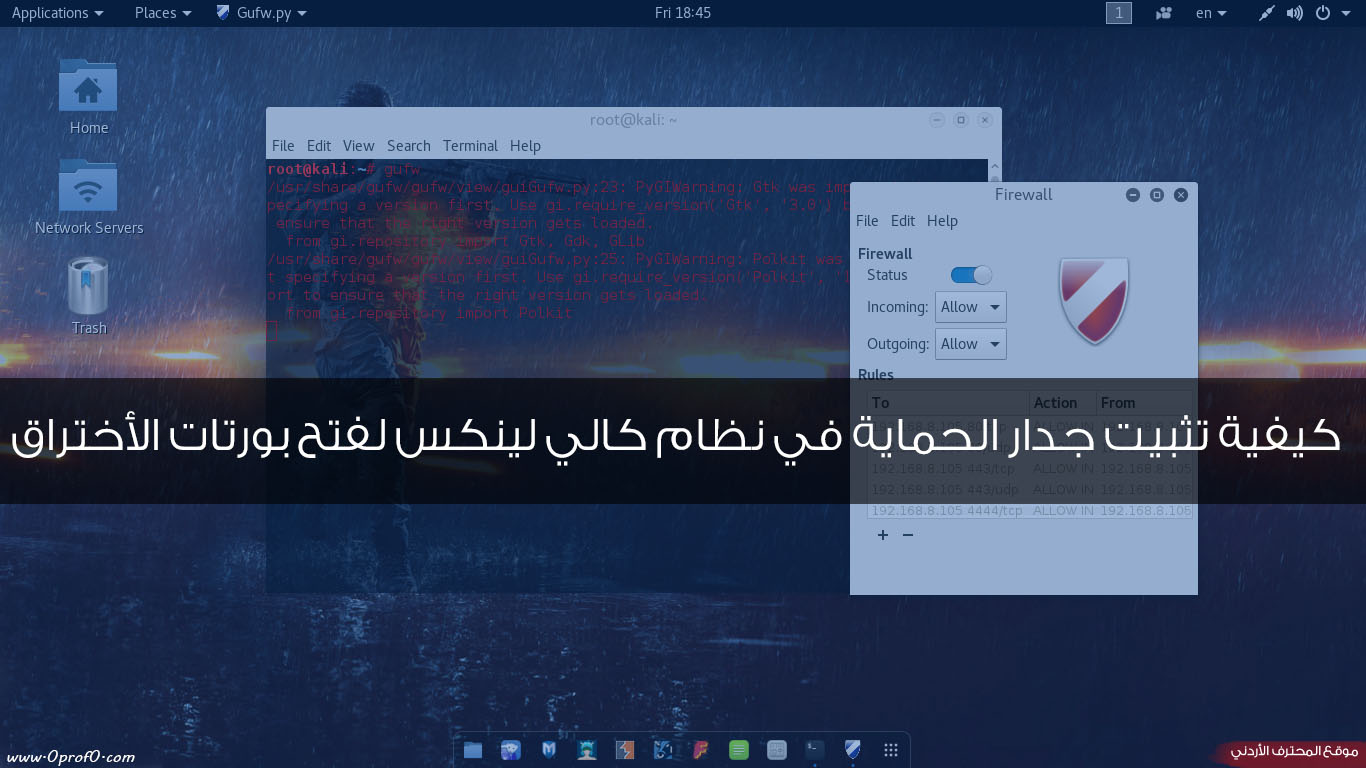Screen dimensions: 1366x768
Task: Open the Outgoing policy dropdown
Action: click(971, 343)
